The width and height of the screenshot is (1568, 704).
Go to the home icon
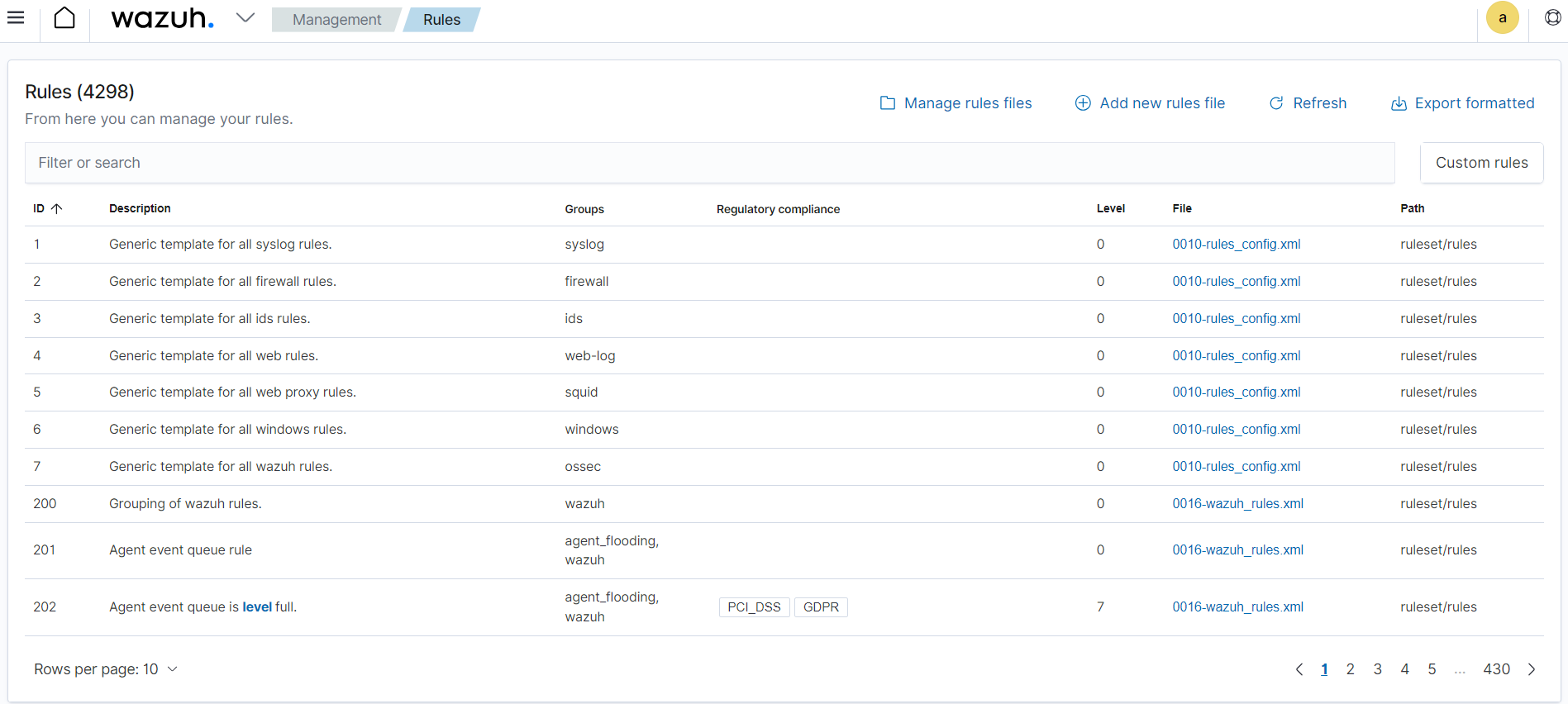tap(64, 17)
